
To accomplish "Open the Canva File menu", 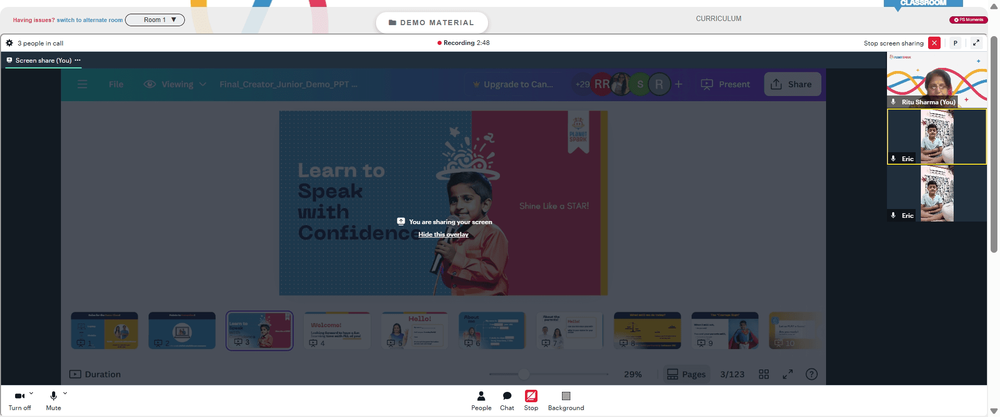I will click(x=116, y=84).
